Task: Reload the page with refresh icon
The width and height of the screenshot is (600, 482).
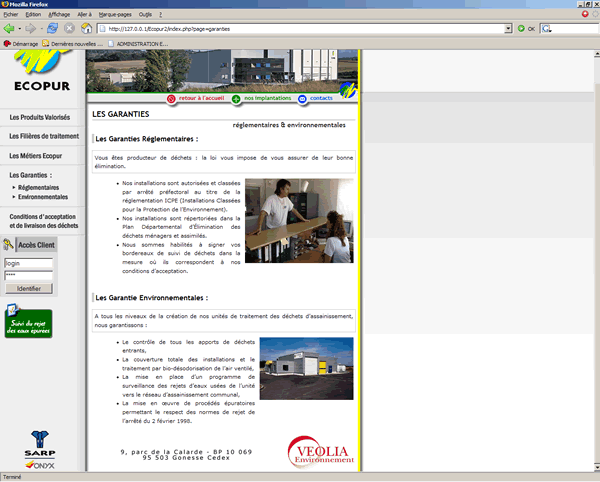Action: (x=52, y=28)
